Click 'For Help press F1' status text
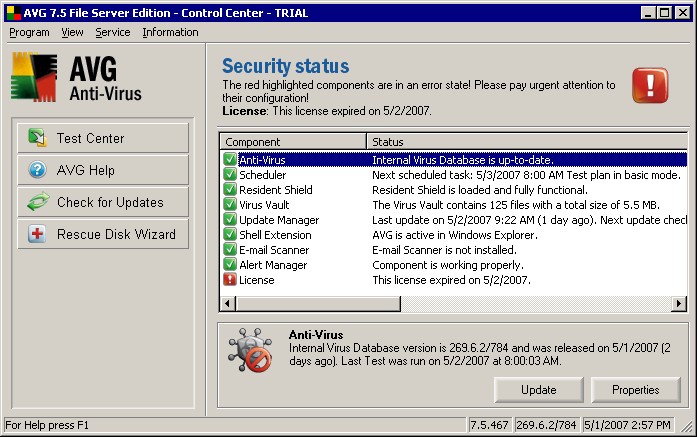The width and height of the screenshot is (697, 437). (x=47, y=425)
